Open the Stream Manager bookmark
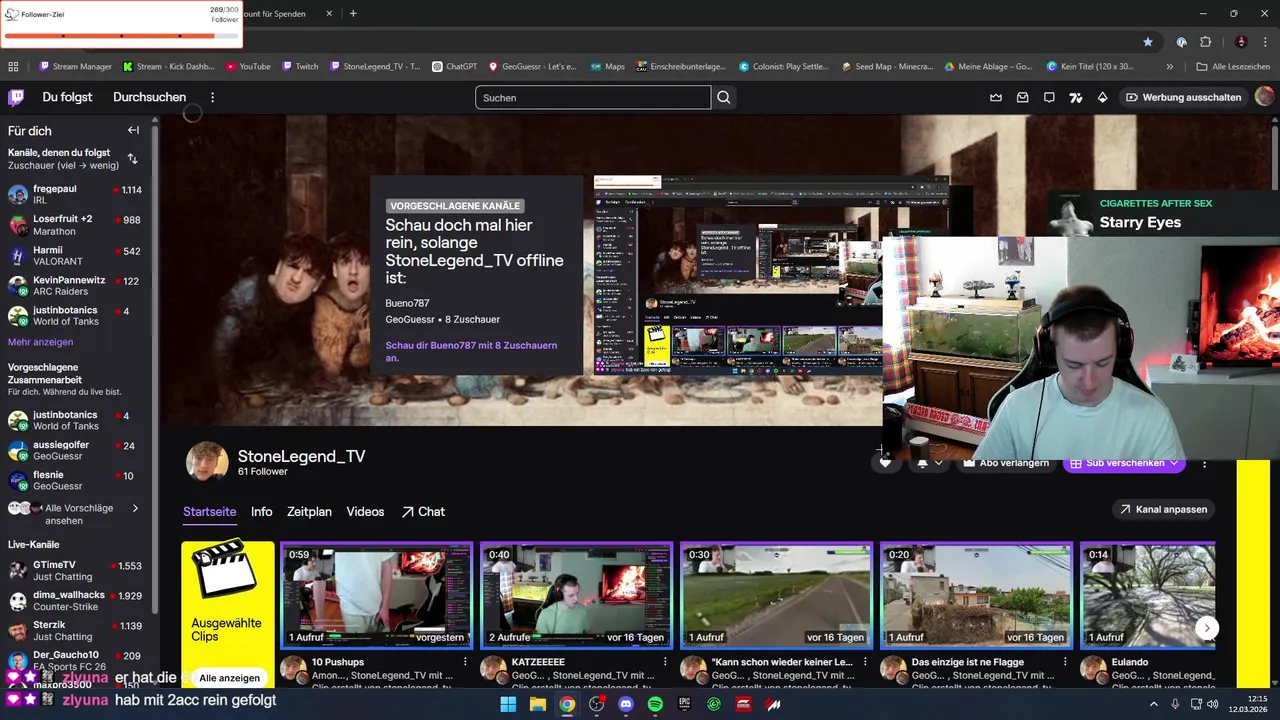 coord(75,67)
